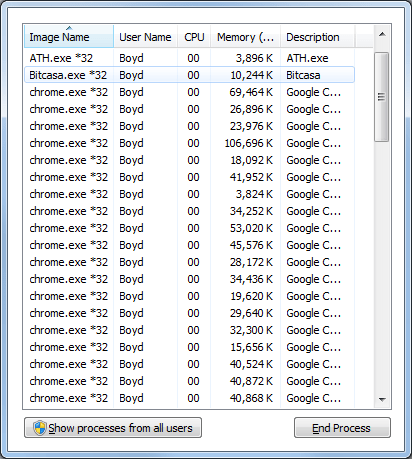Sort by CPU column header
The image size is (412, 459).
pos(194,37)
